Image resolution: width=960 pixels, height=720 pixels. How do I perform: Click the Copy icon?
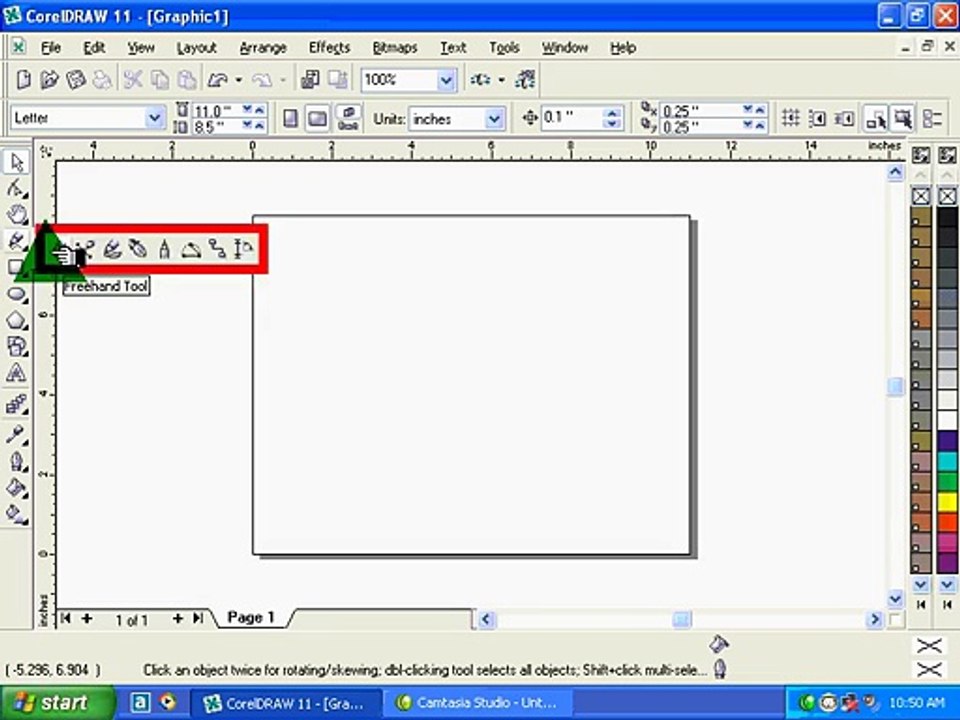[160, 80]
